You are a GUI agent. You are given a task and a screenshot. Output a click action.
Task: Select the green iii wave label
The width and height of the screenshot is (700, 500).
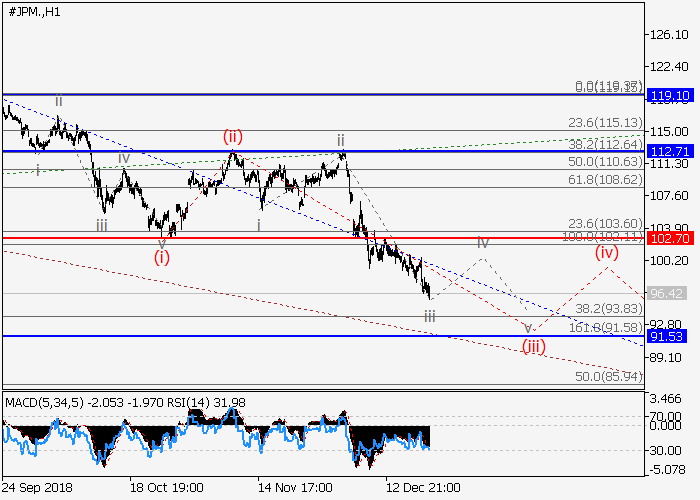(x=102, y=226)
